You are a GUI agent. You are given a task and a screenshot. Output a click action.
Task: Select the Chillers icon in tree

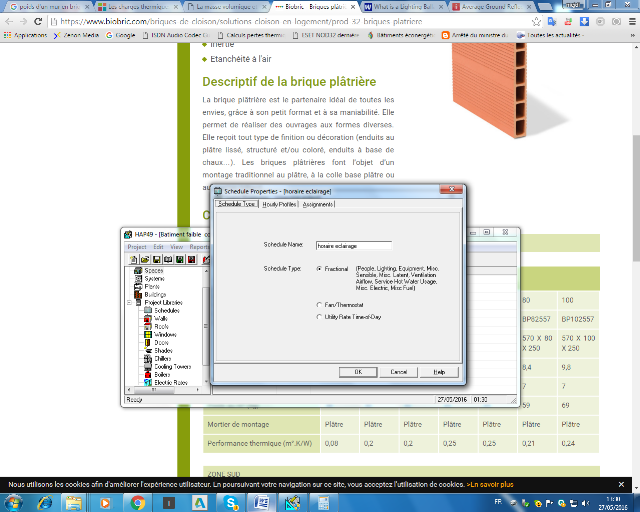[148, 358]
